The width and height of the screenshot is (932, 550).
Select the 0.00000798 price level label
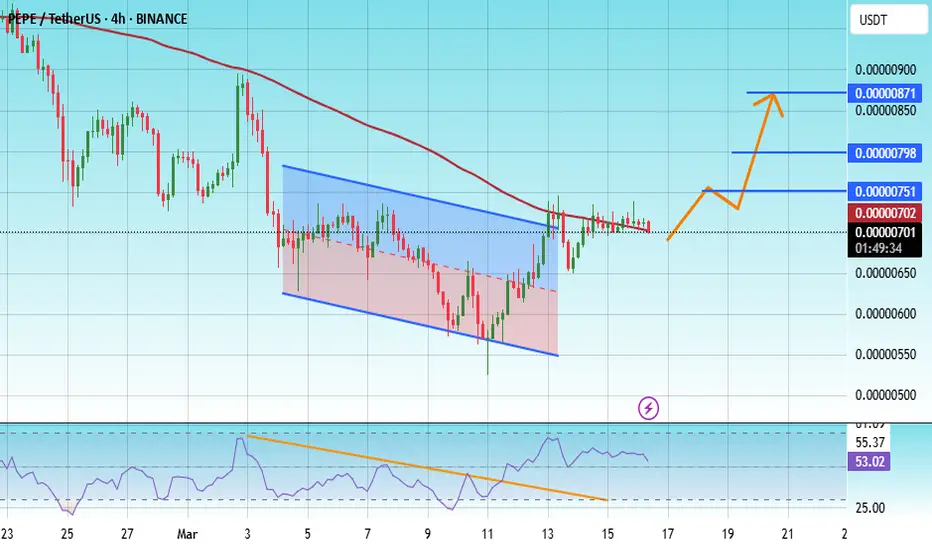click(x=885, y=153)
